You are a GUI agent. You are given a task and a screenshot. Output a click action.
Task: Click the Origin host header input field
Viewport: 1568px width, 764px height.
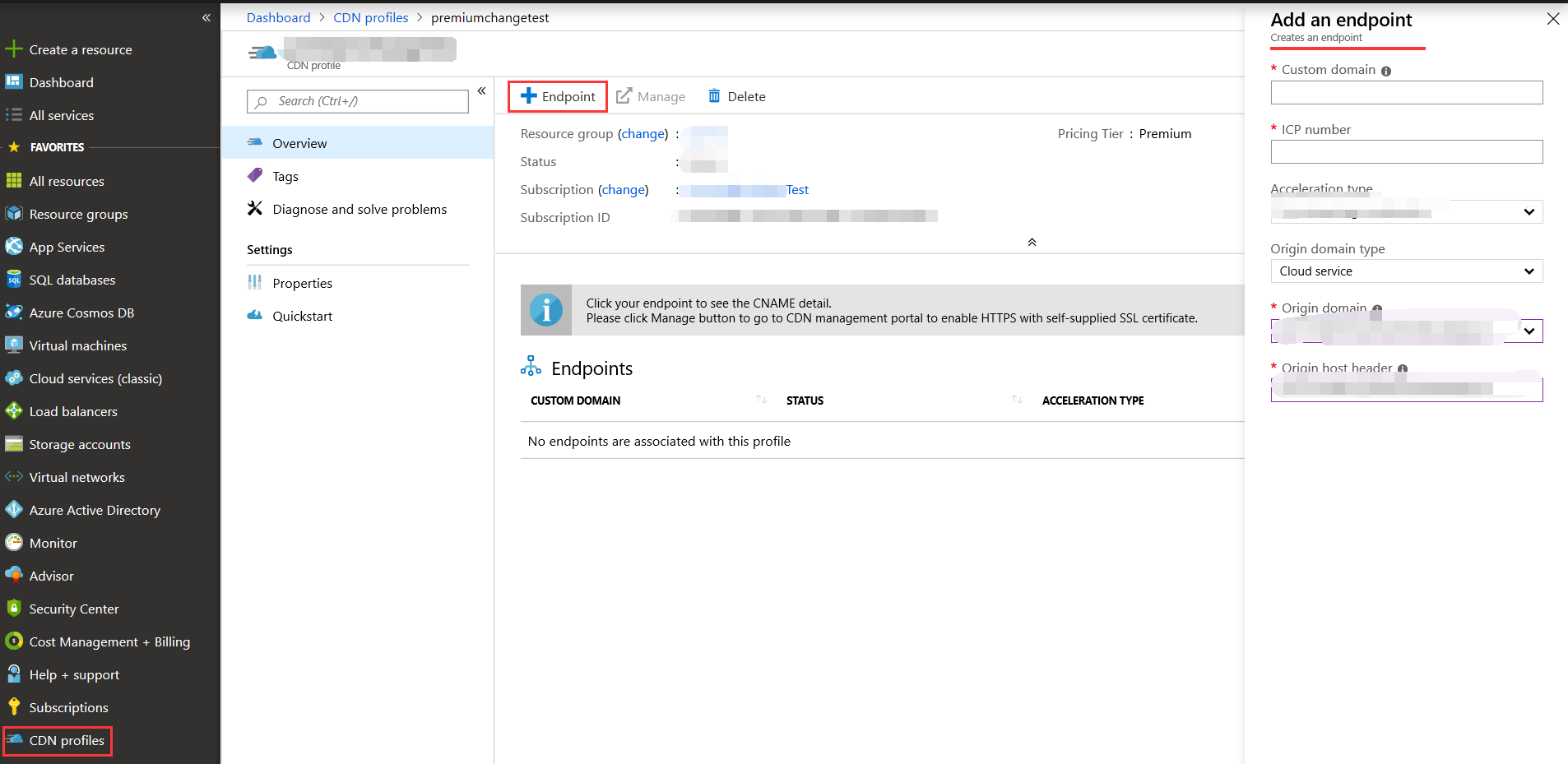(x=1407, y=390)
